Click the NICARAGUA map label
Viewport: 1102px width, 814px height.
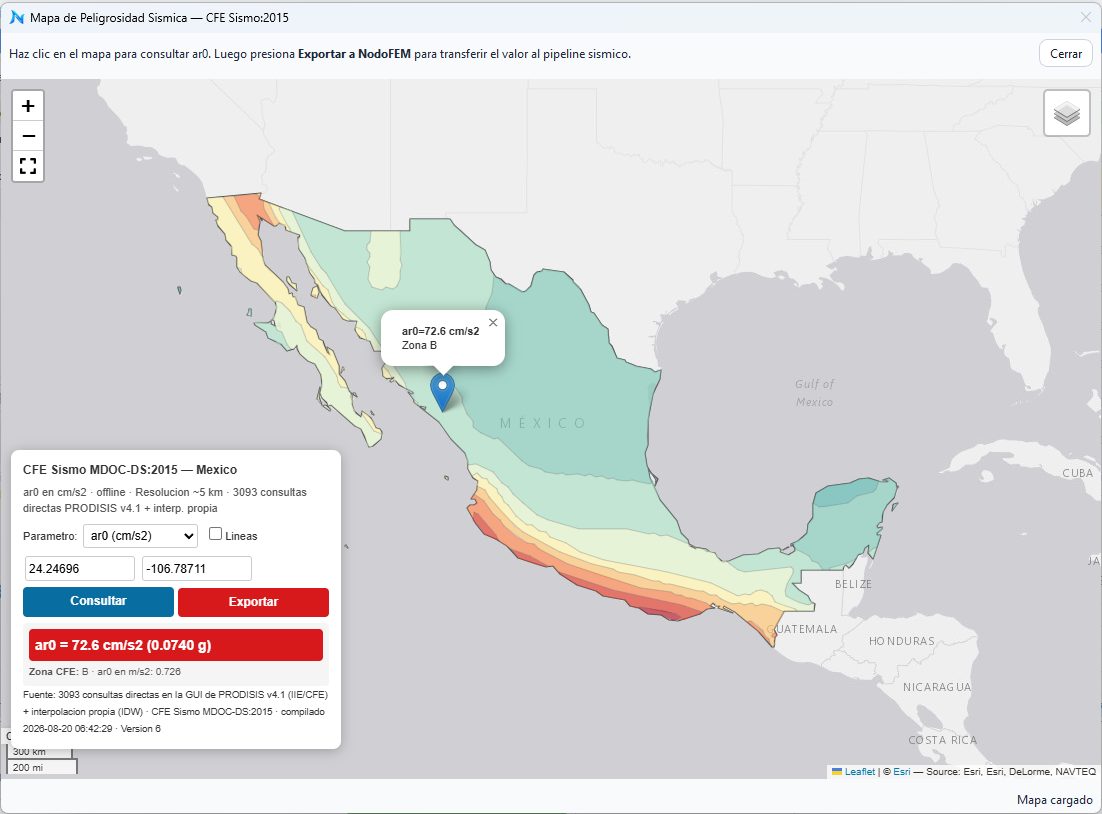coord(937,687)
